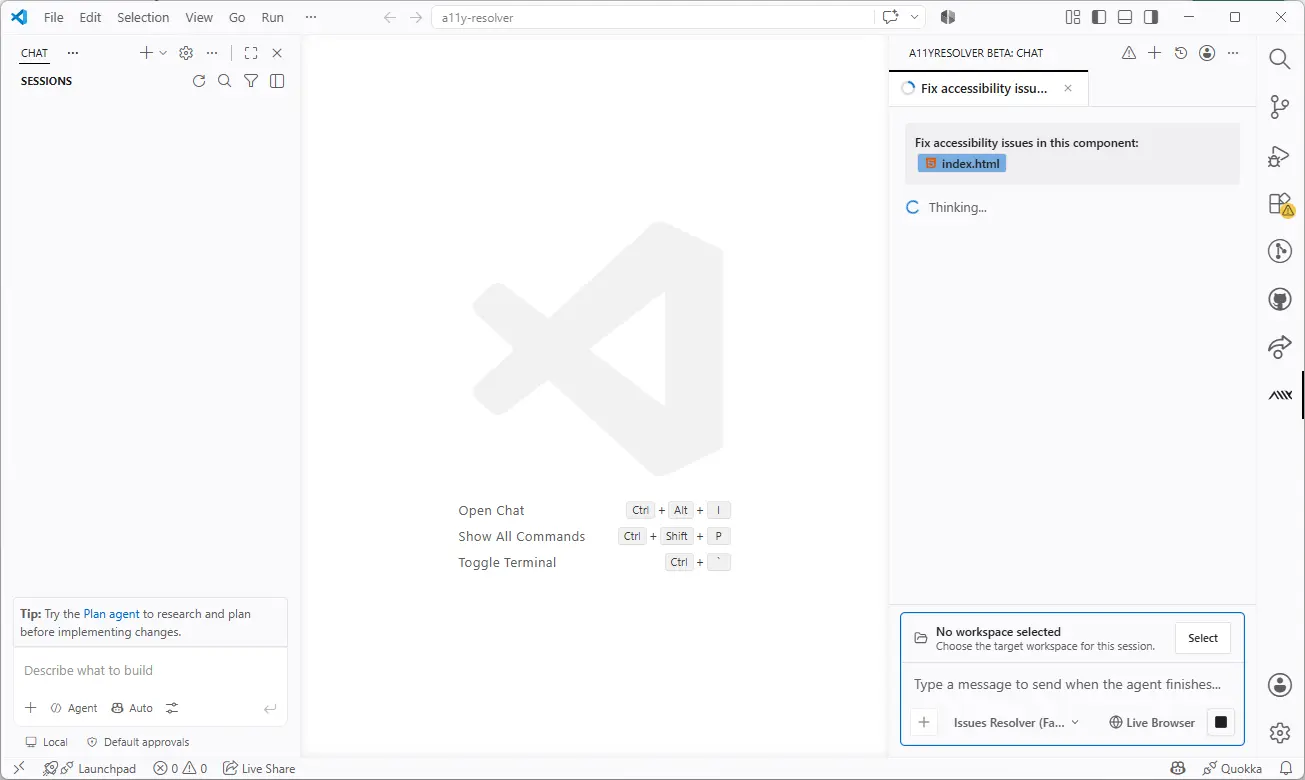Toggle the bottom Panel layout button
This screenshot has height=780, width=1305.
click(x=1125, y=17)
